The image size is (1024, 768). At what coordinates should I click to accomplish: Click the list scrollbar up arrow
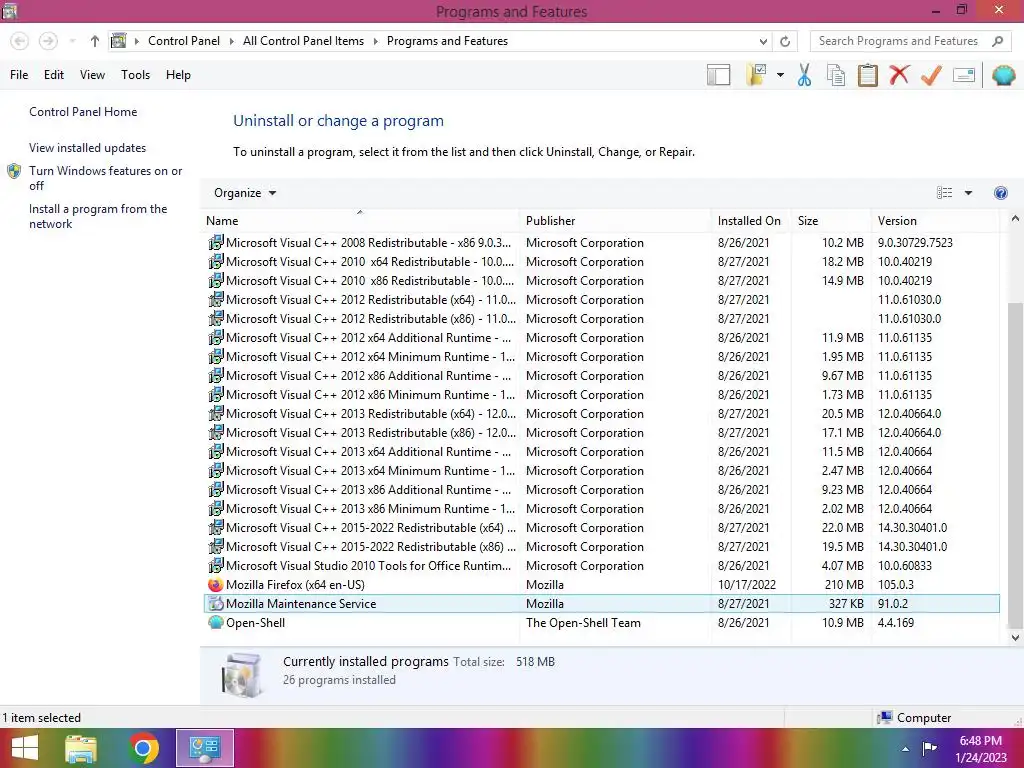click(x=1015, y=219)
